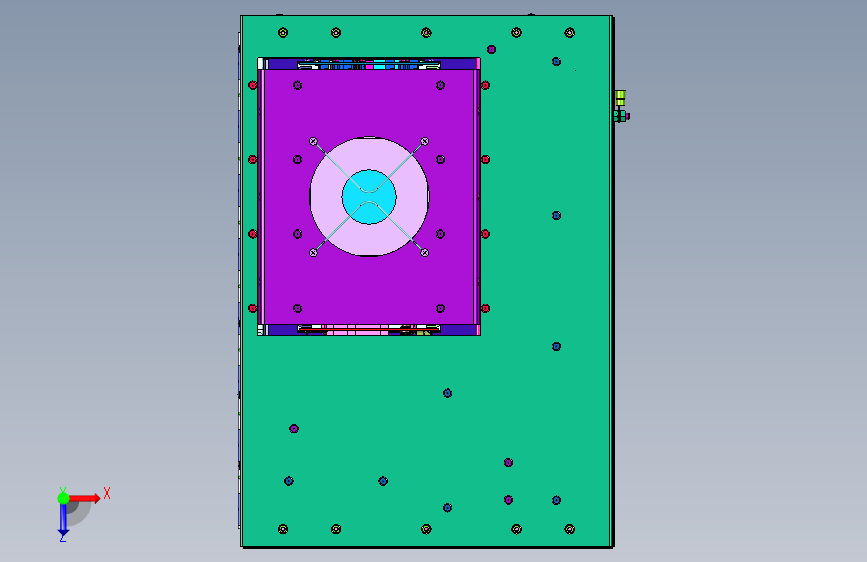Click the blue Z axis arrow of triad

point(63,519)
